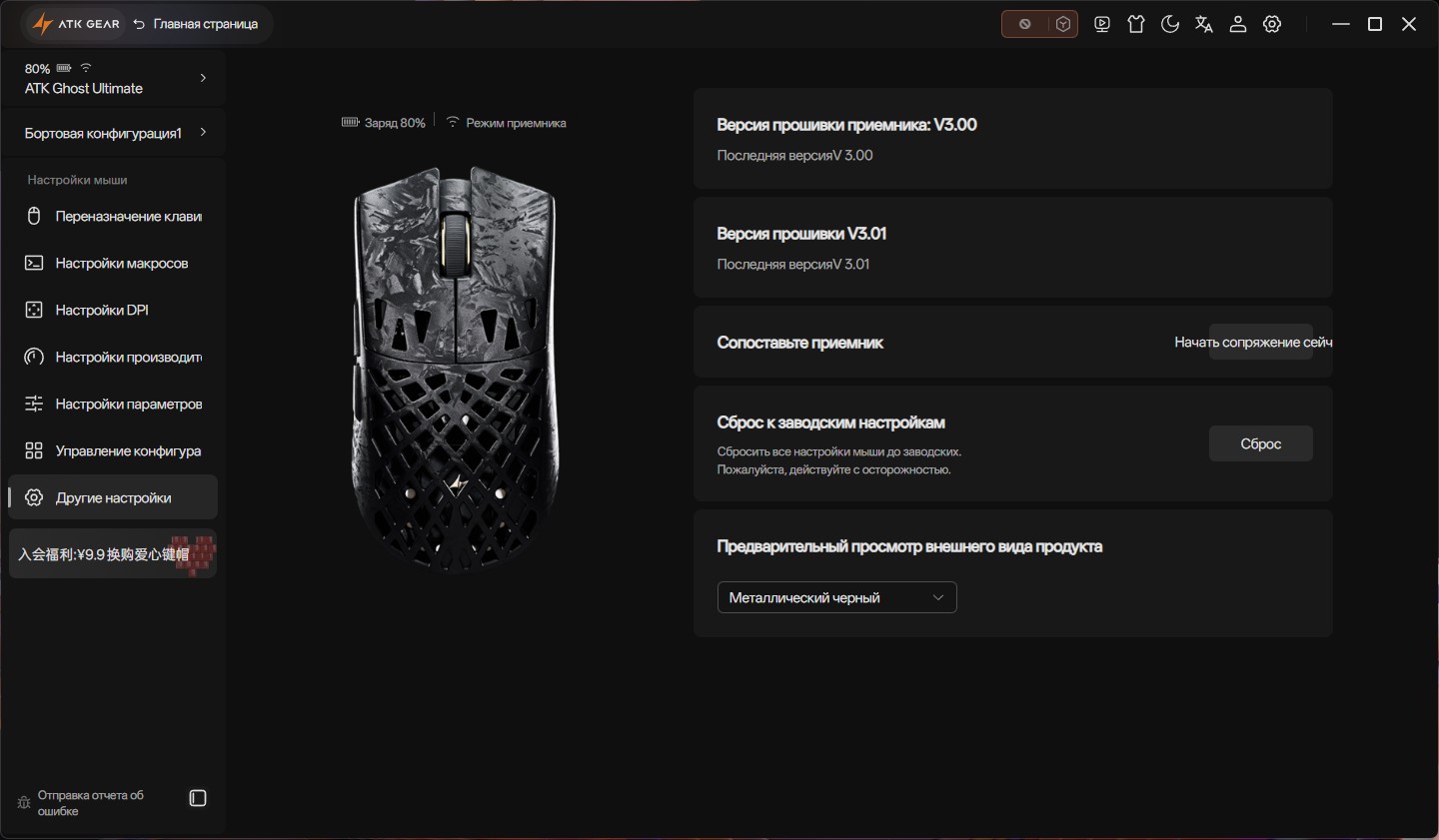Click the Начать сопряжение сейчас button
Screen dimensions: 1439x840
click(1261, 342)
